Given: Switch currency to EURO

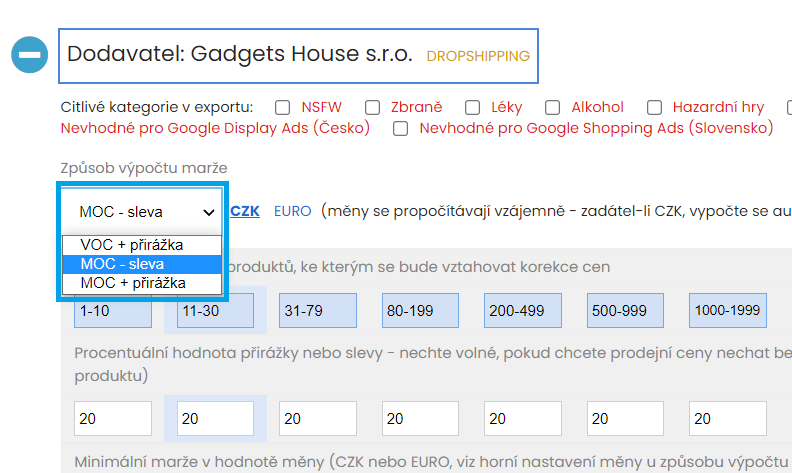Looking at the screenshot, I should pyautogui.click(x=292, y=211).
